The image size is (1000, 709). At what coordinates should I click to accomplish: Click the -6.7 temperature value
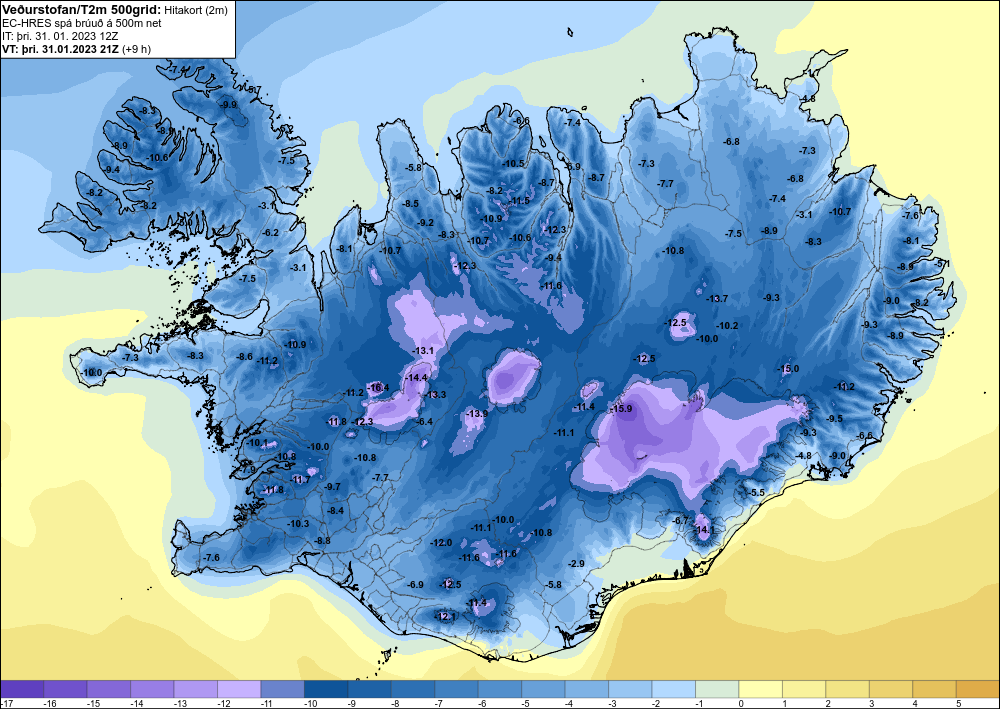point(681,520)
